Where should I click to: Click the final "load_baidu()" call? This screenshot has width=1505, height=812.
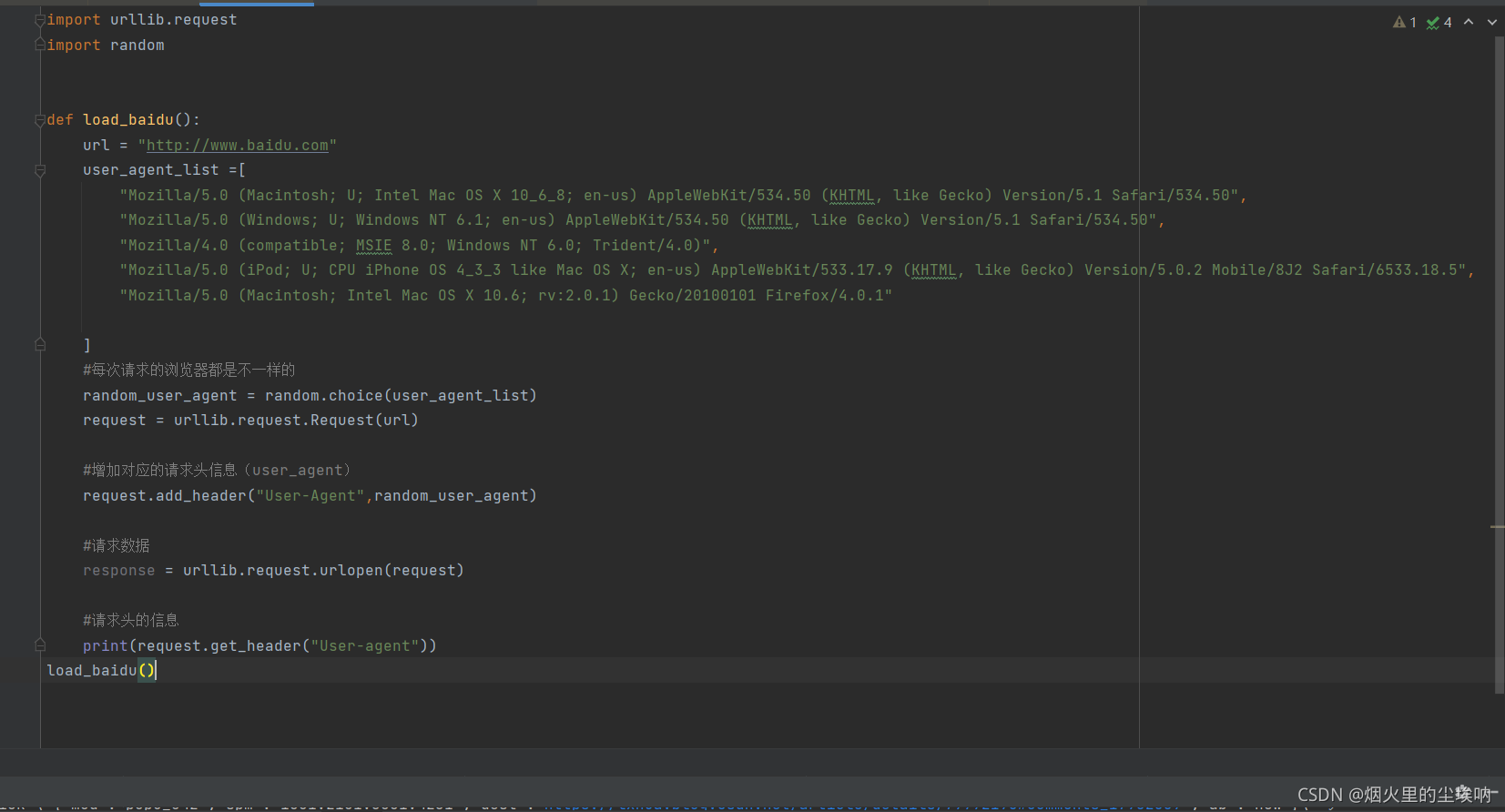point(101,671)
